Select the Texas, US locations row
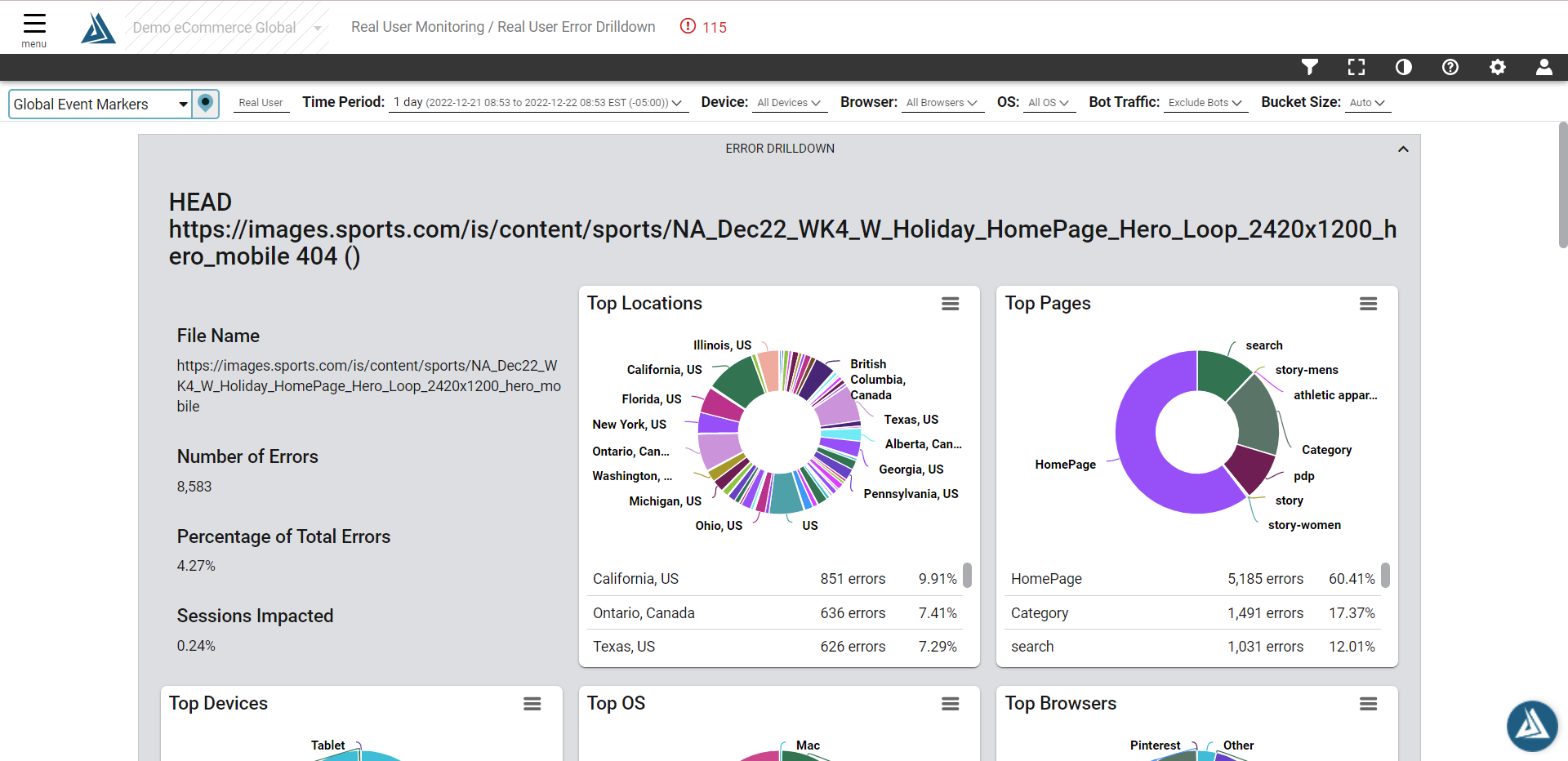 tap(774, 647)
